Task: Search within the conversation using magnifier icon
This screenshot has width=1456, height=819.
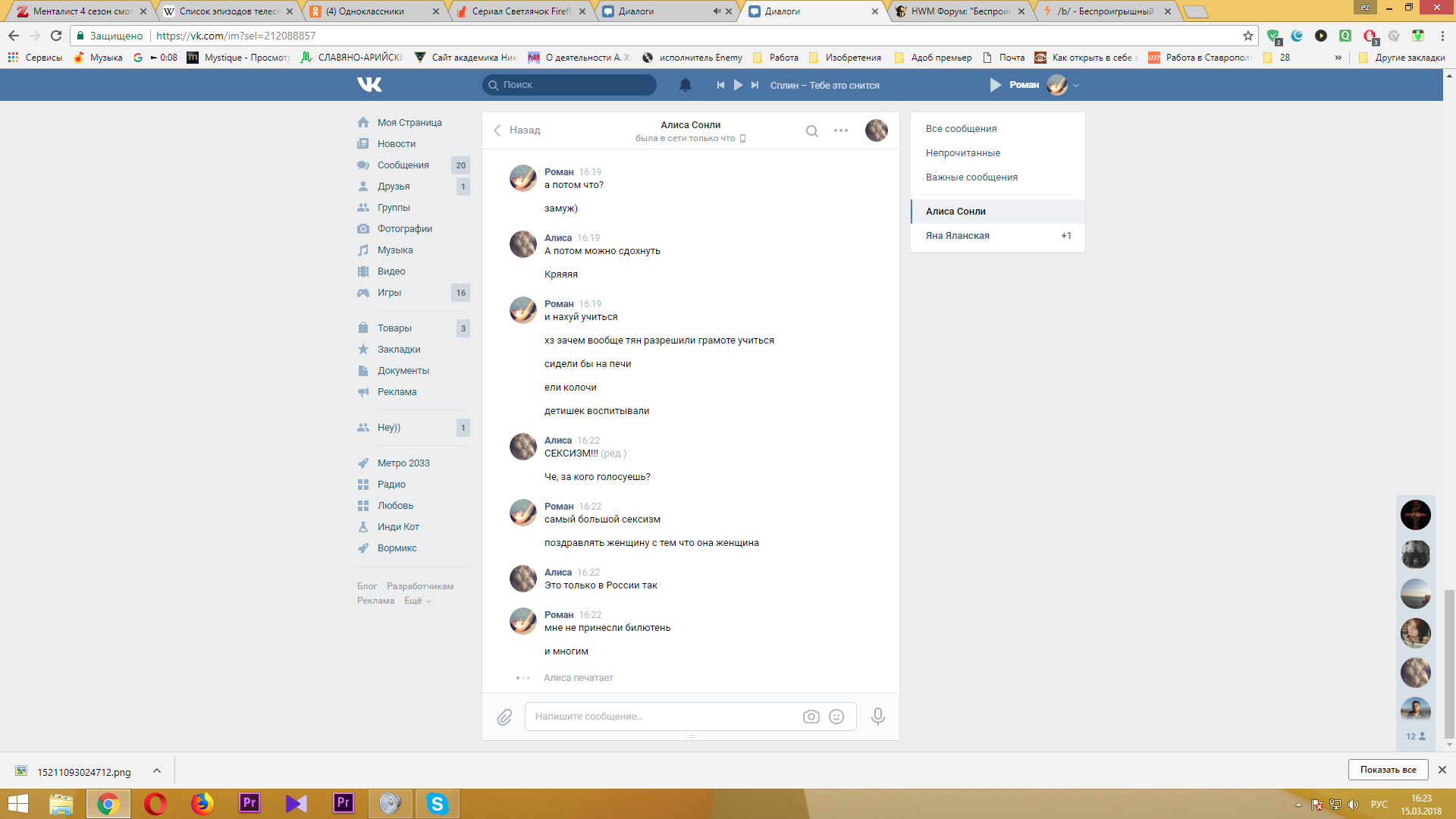Action: coord(811,130)
